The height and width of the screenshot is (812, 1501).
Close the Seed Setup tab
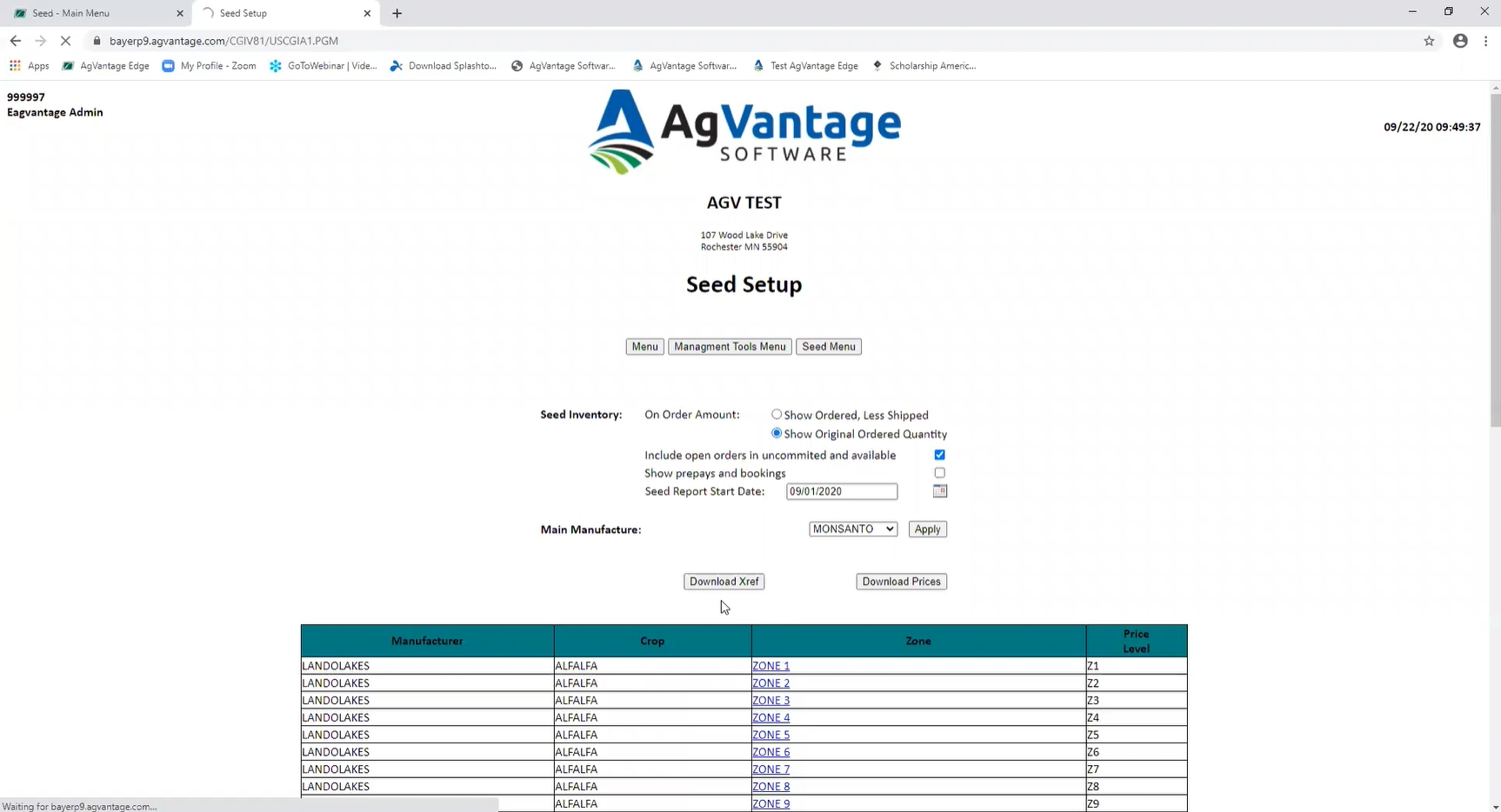coord(367,13)
